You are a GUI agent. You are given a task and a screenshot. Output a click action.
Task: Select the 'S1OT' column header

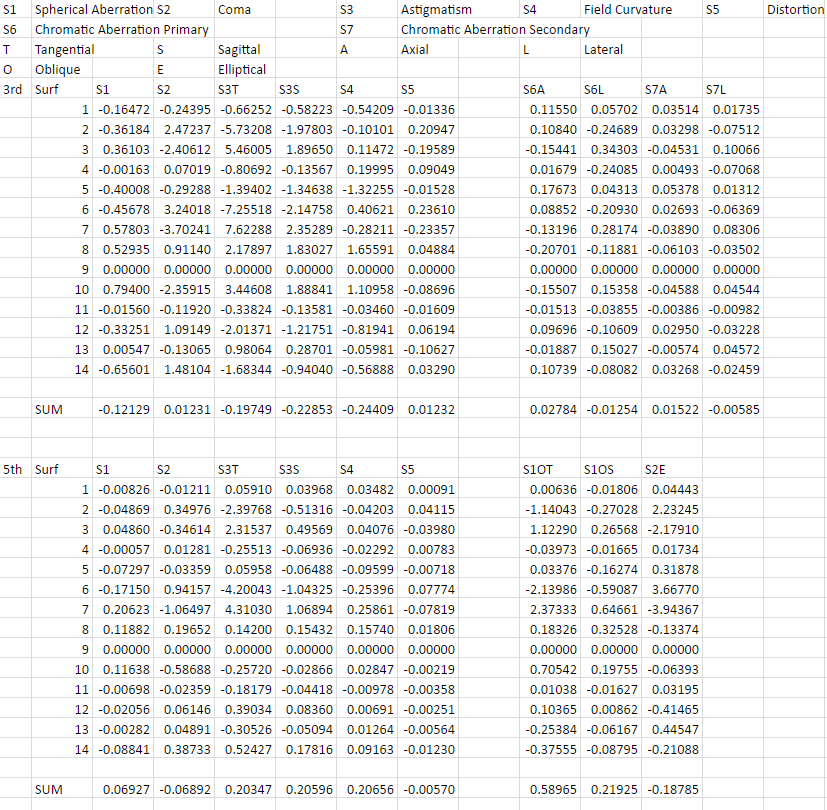(x=550, y=469)
